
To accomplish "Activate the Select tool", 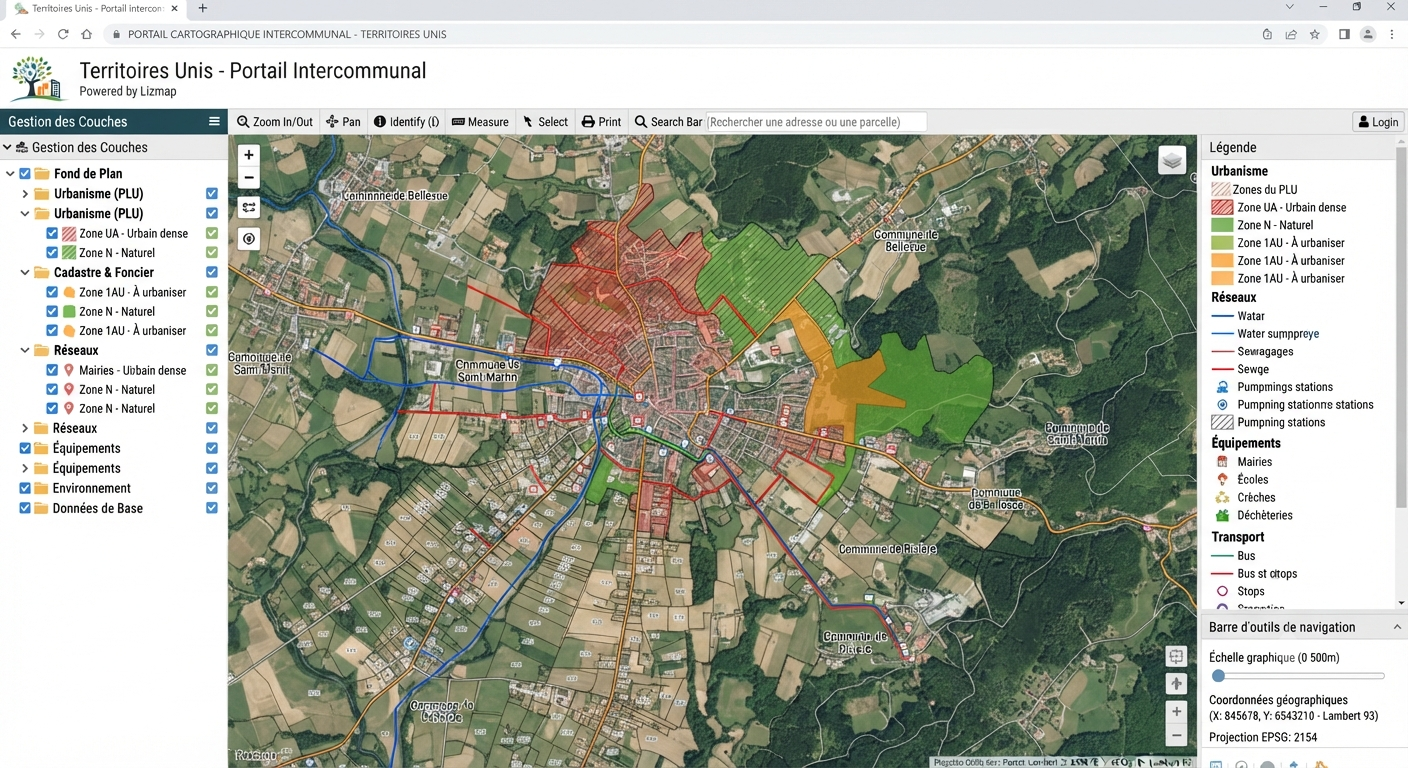I will 546,122.
